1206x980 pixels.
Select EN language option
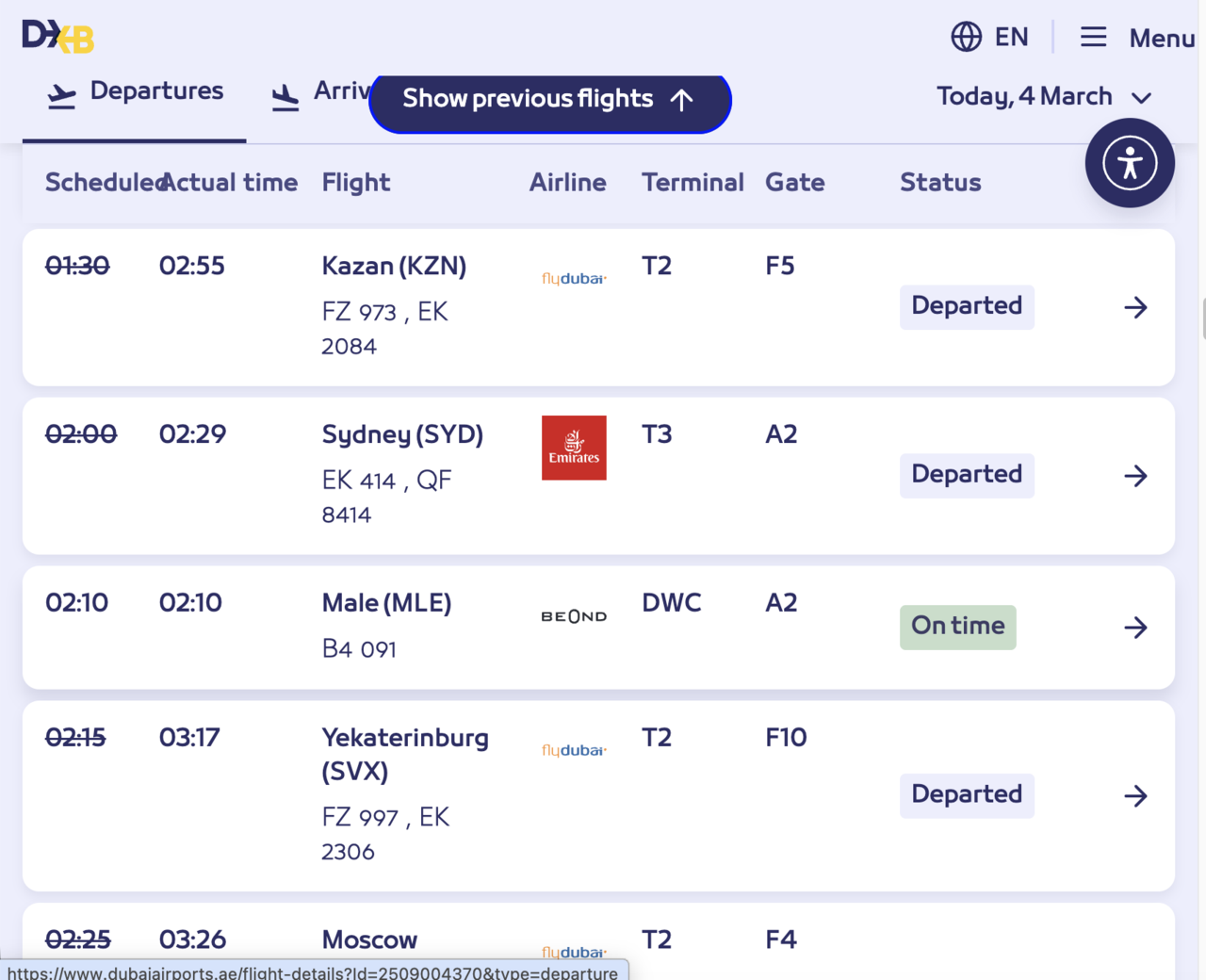tap(1011, 37)
